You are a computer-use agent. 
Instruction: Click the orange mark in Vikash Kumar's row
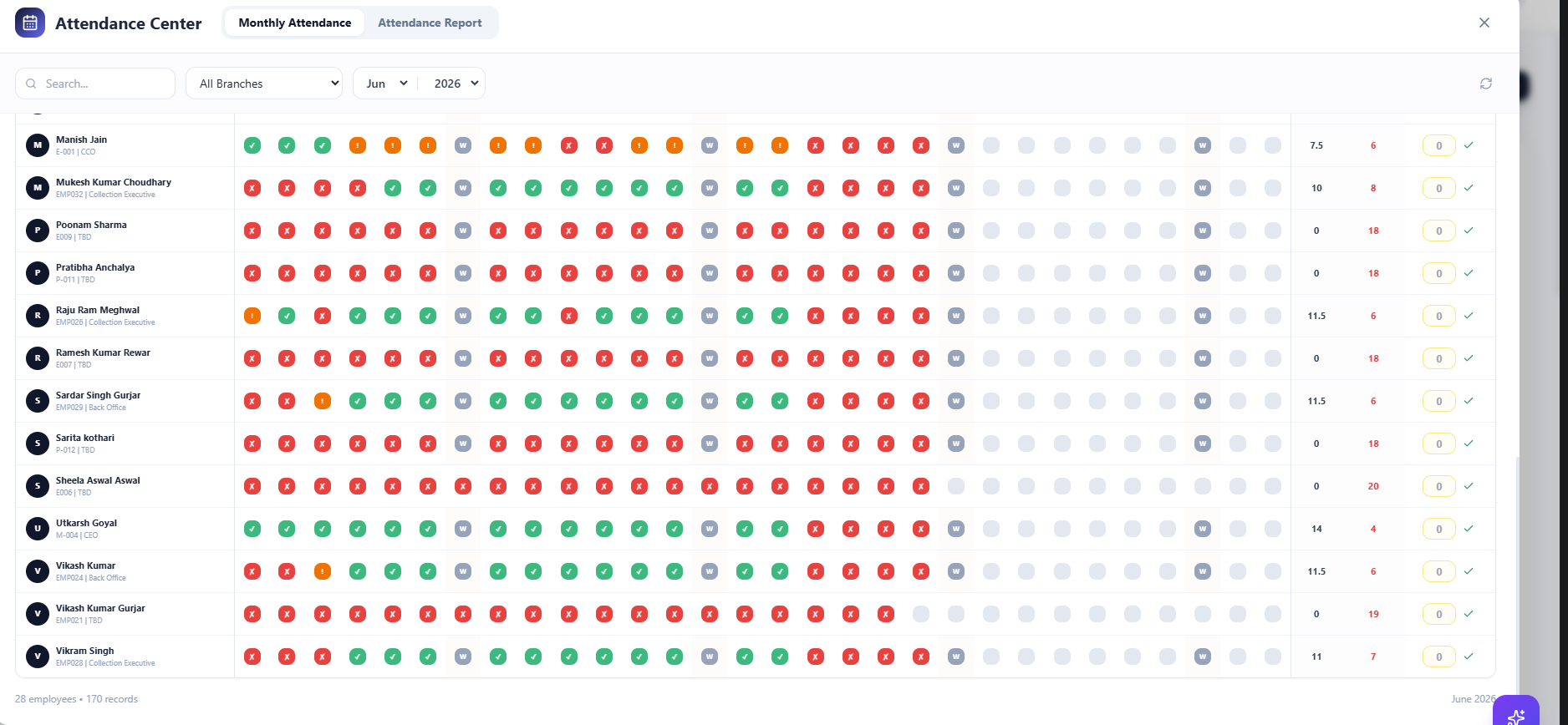tap(322, 571)
